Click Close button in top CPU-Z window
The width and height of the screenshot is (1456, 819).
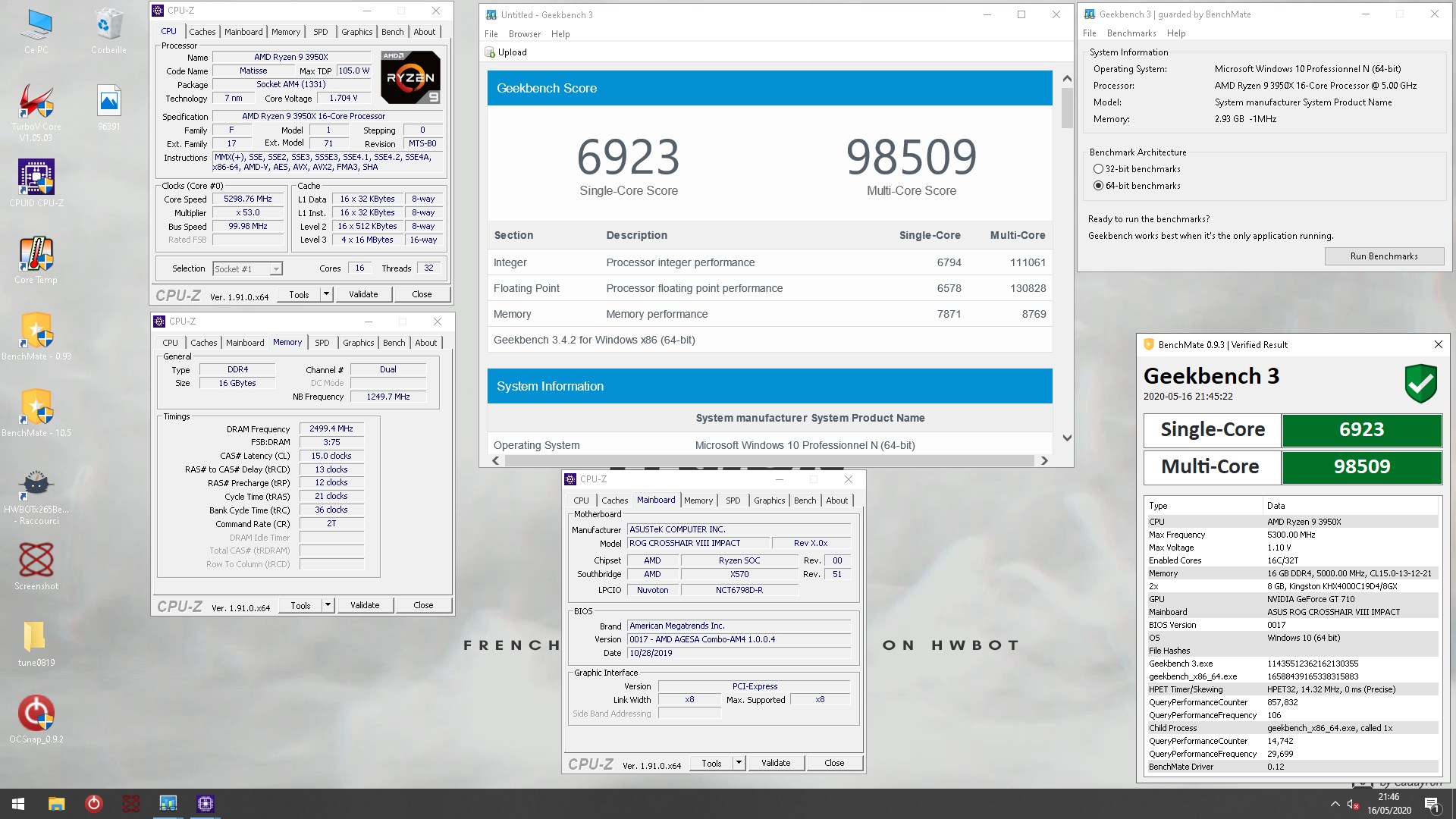(422, 294)
